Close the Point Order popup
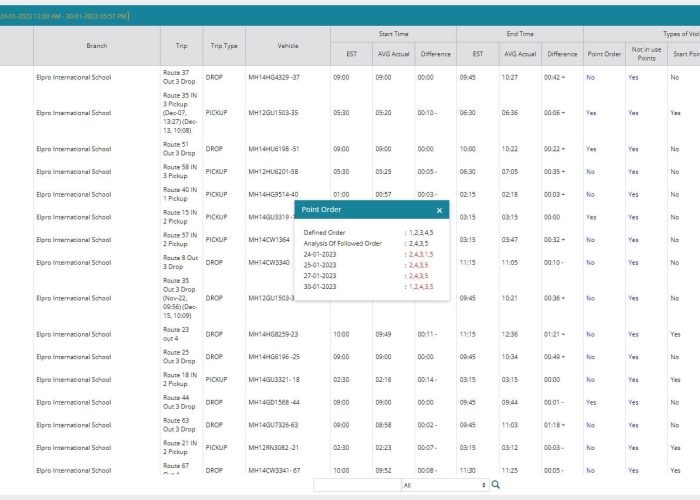This screenshot has width=700, height=500. coord(439,211)
